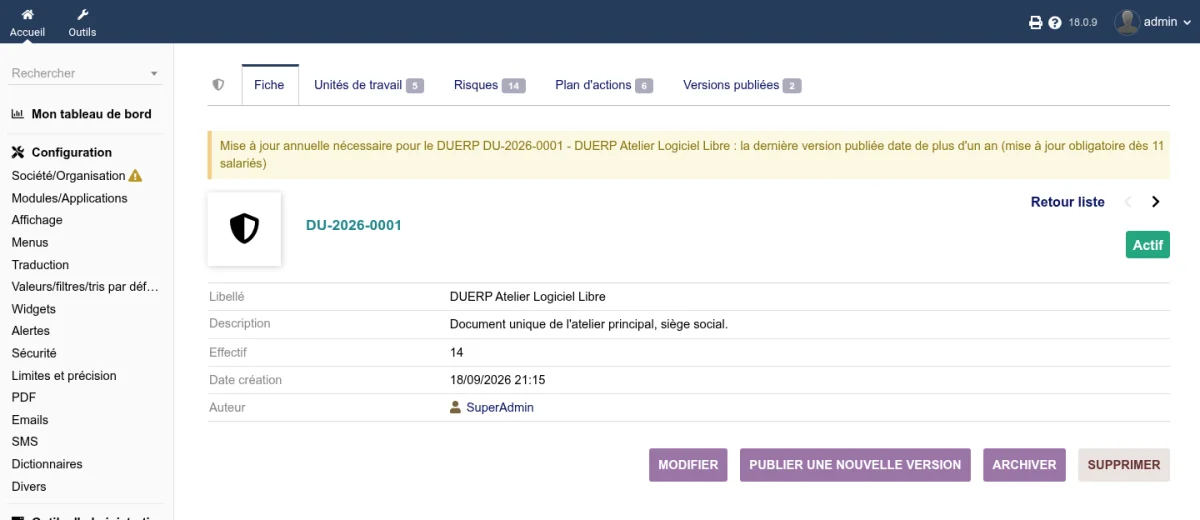Open the Menus settings
Viewport: 1200px width, 520px height.
point(30,242)
